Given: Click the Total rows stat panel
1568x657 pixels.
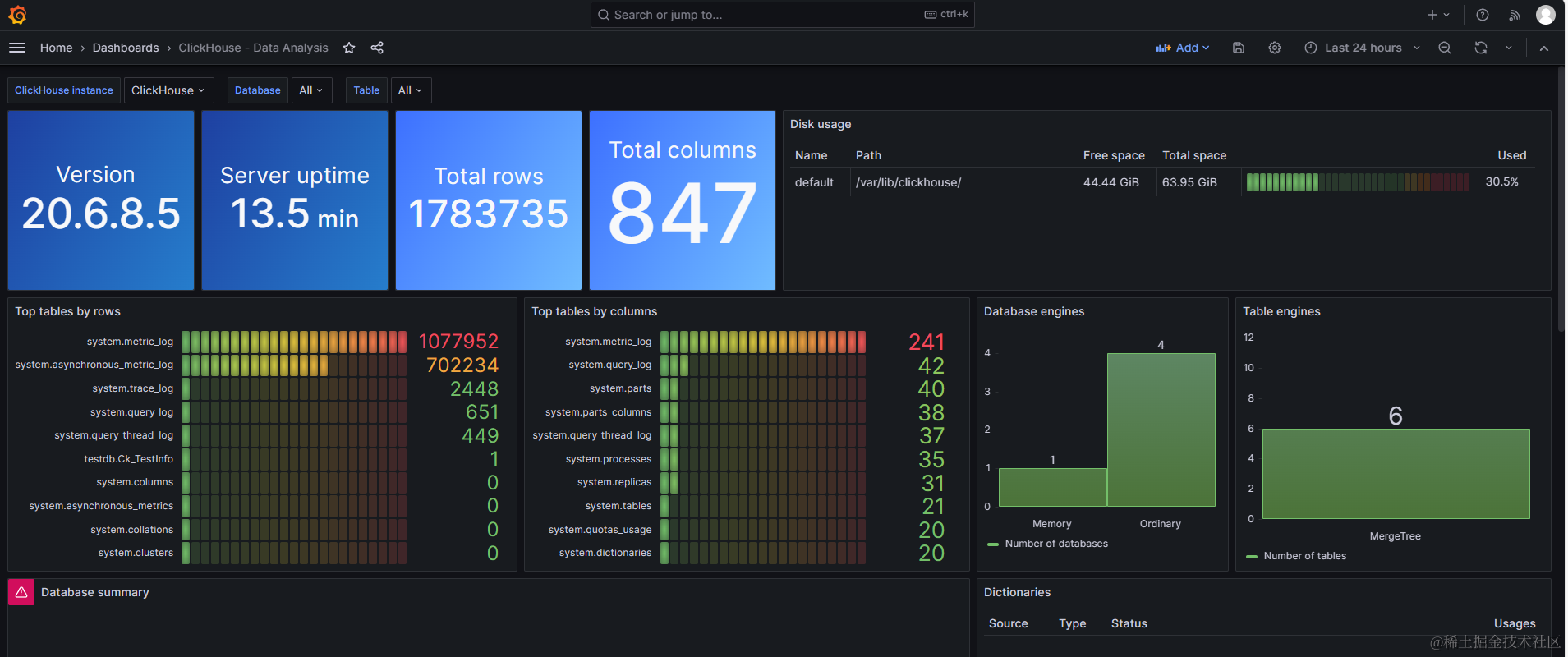Looking at the screenshot, I should click(489, 200).
